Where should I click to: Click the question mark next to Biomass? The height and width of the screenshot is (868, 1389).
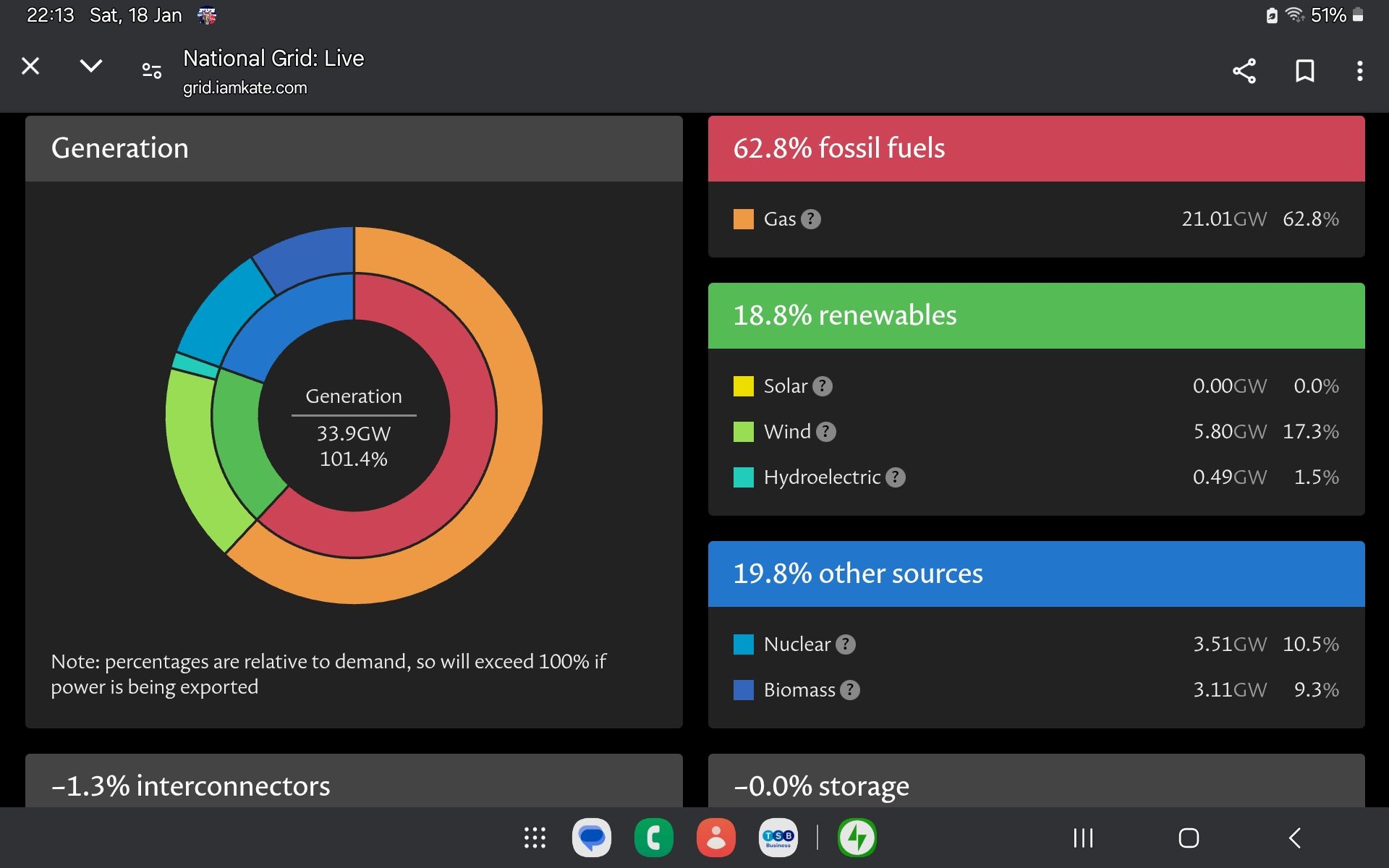point(850,690)
